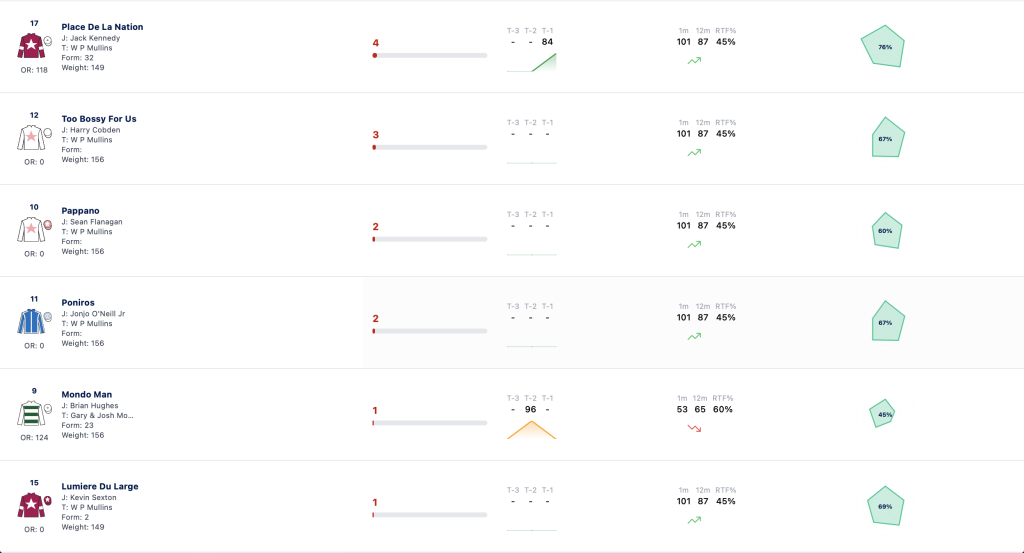
Task: Click the rating bar showing 4 for Place De La Nation
Action: tap(430, 55)
